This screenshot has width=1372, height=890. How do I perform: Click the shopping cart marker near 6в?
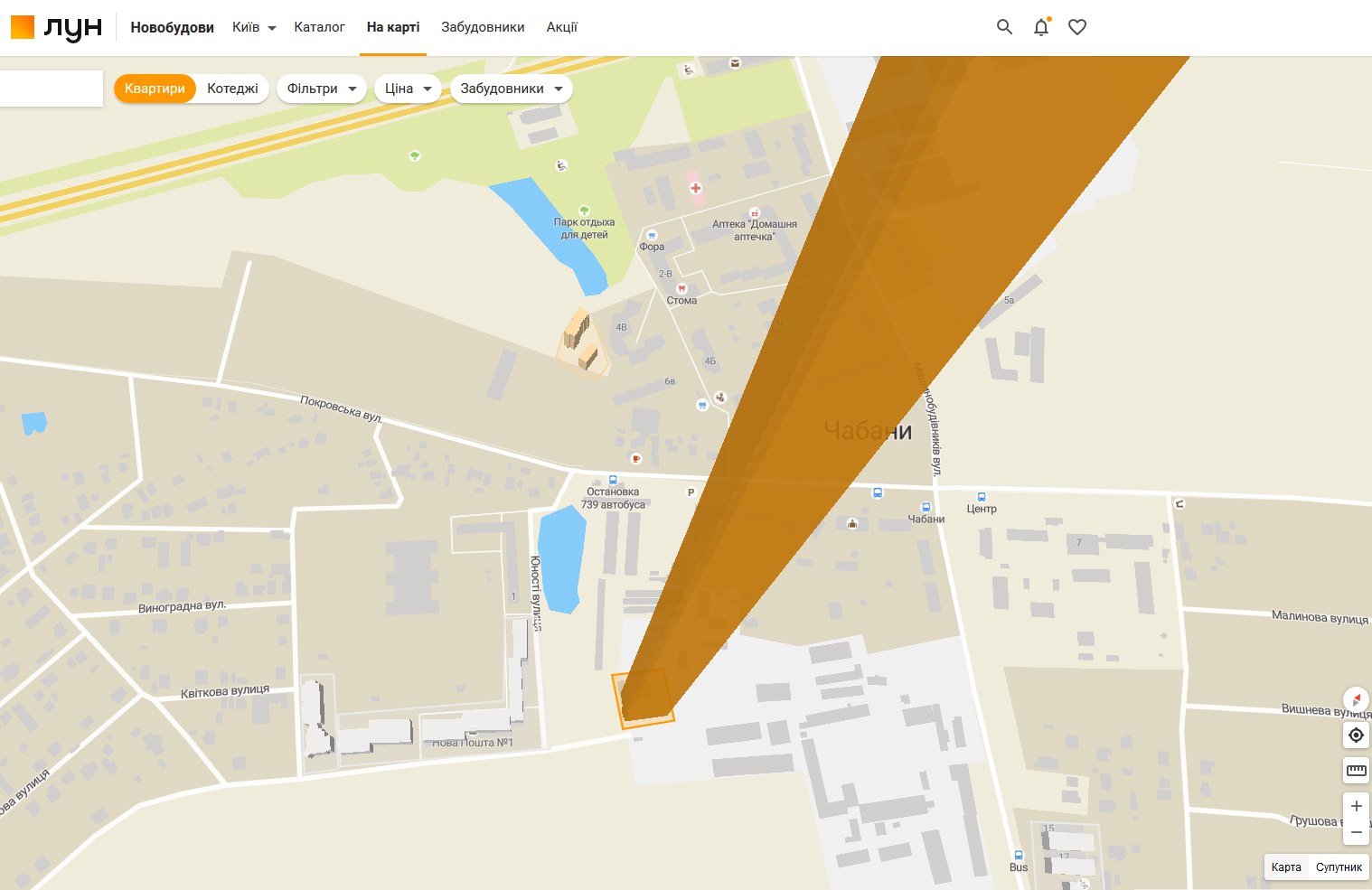[x=702, y=405]
